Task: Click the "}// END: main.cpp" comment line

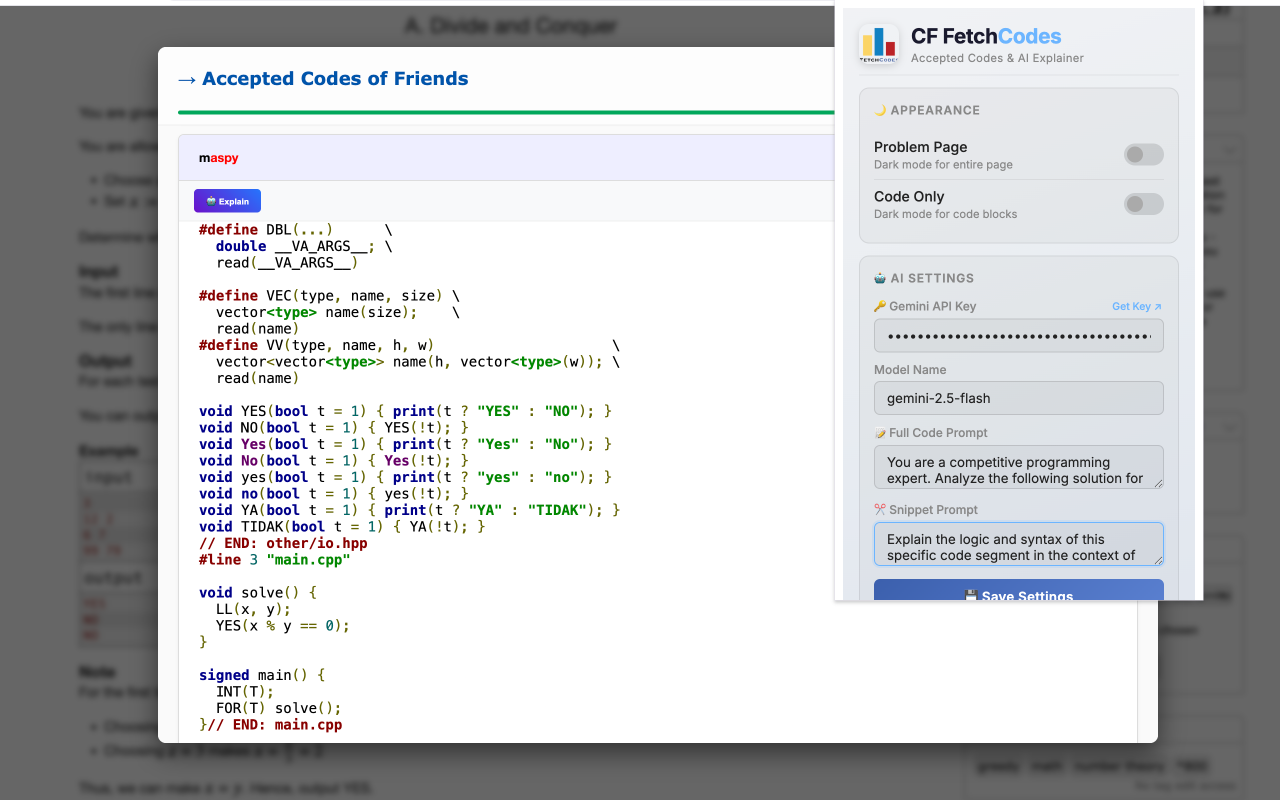Action: (271, 725)
